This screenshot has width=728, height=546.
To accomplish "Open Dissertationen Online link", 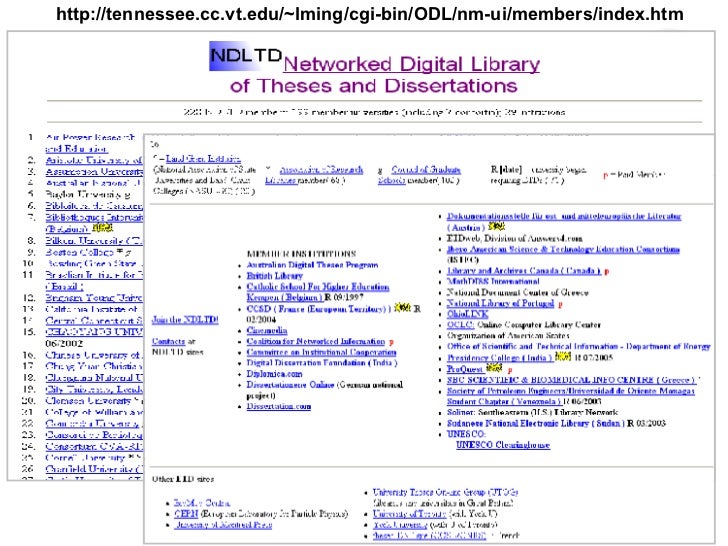I will click(290, 385).
